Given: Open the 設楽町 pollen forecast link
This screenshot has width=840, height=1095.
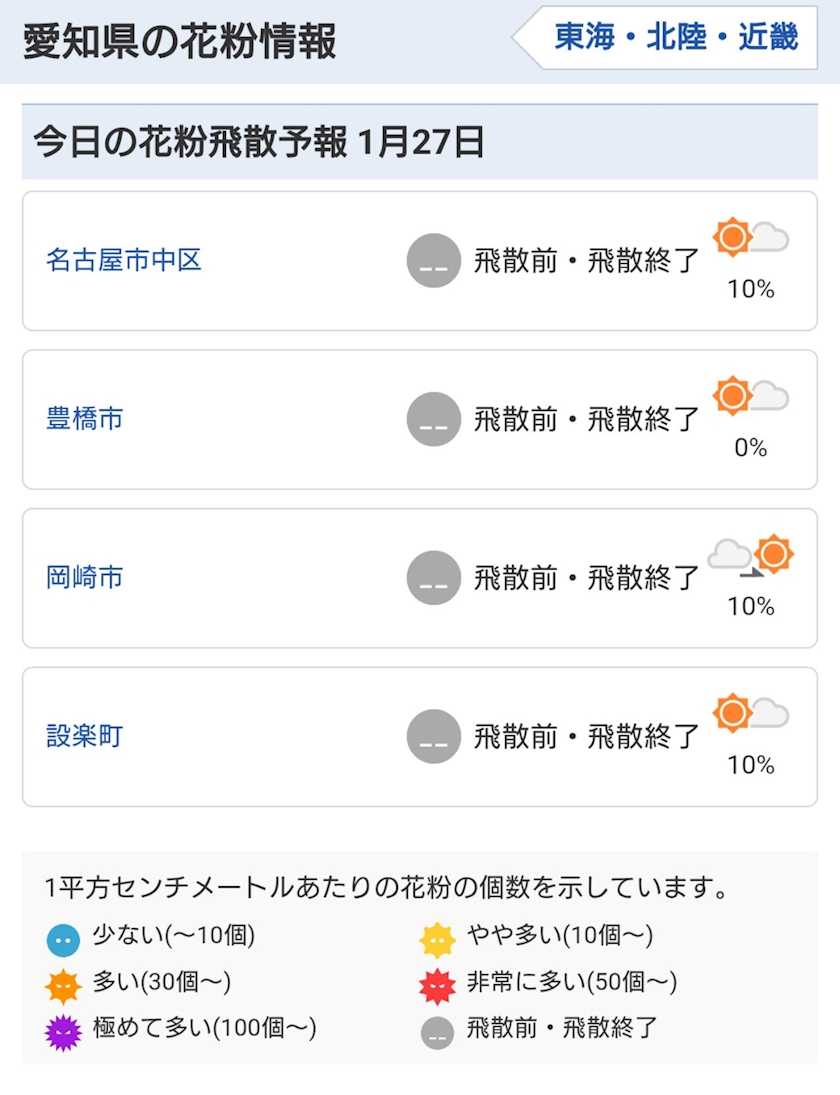Looking at the screenshot, I should (85, 737).
